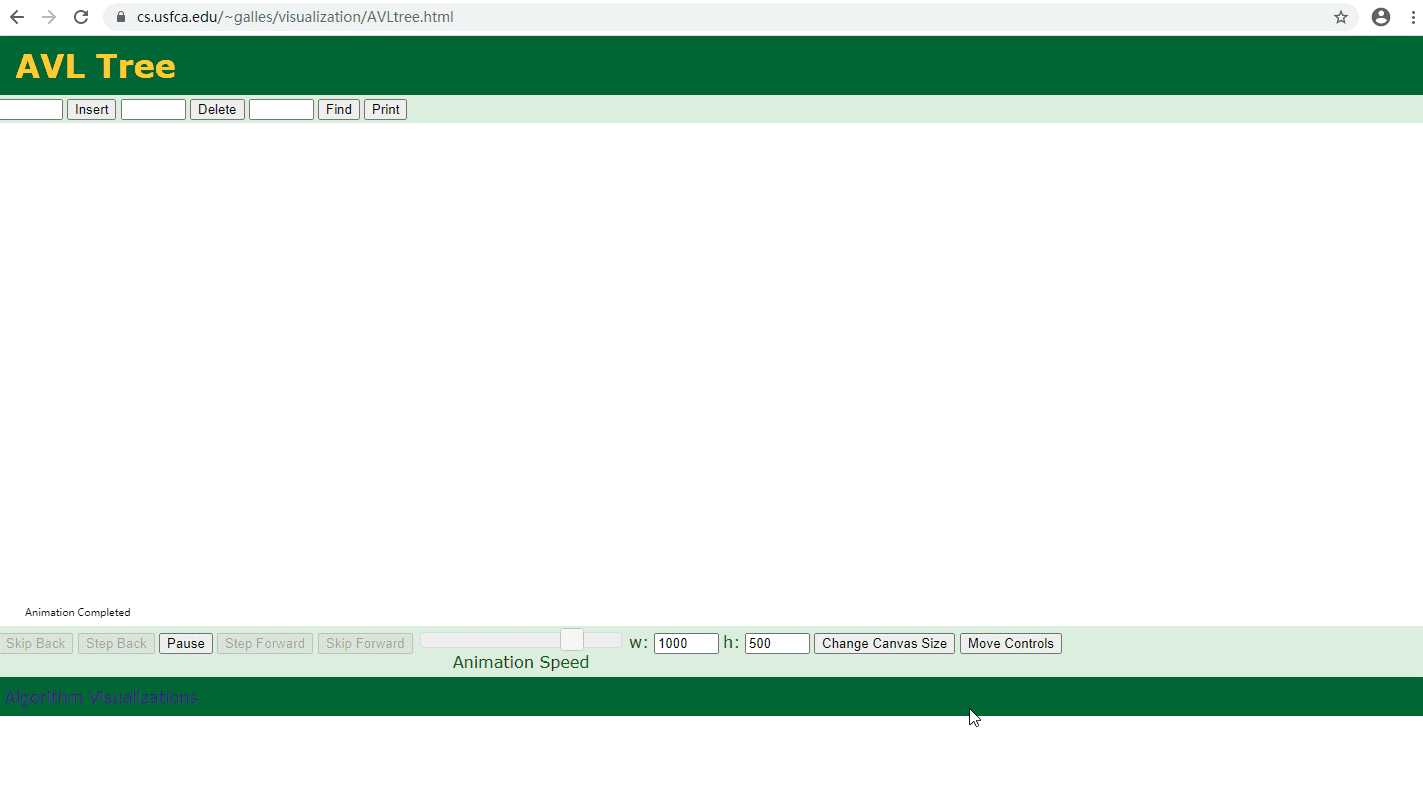The width and height of the screenshot is (1423, 810).
Task: Click the Find button
Action: (x=339, y=110)
